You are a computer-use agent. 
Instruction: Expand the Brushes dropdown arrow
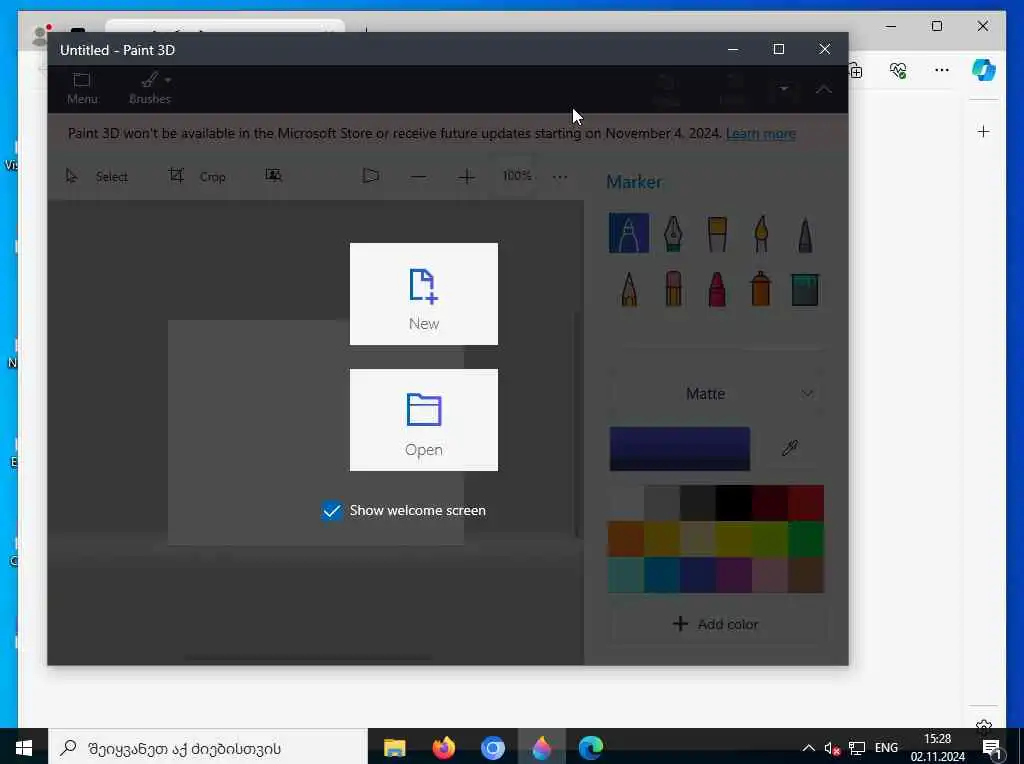(x=168, y=80)
